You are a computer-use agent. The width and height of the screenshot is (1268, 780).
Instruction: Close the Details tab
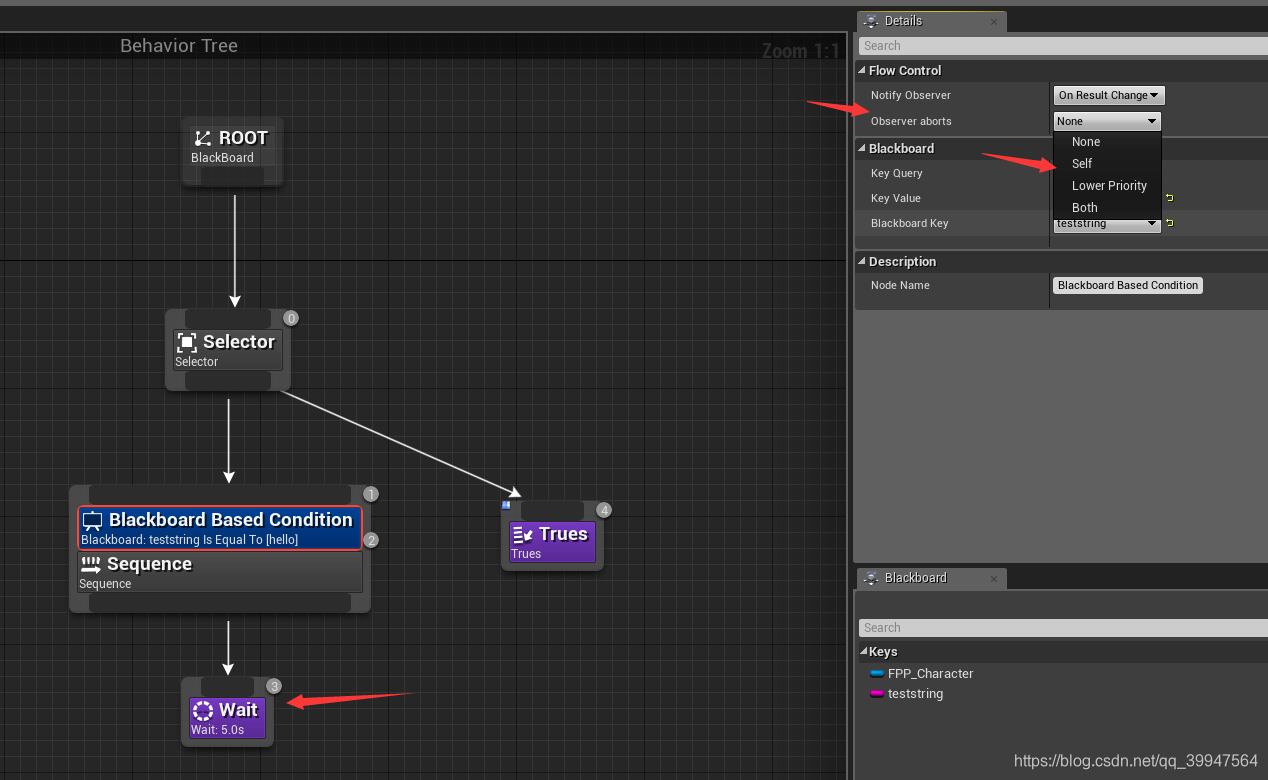tap(994, 21)
